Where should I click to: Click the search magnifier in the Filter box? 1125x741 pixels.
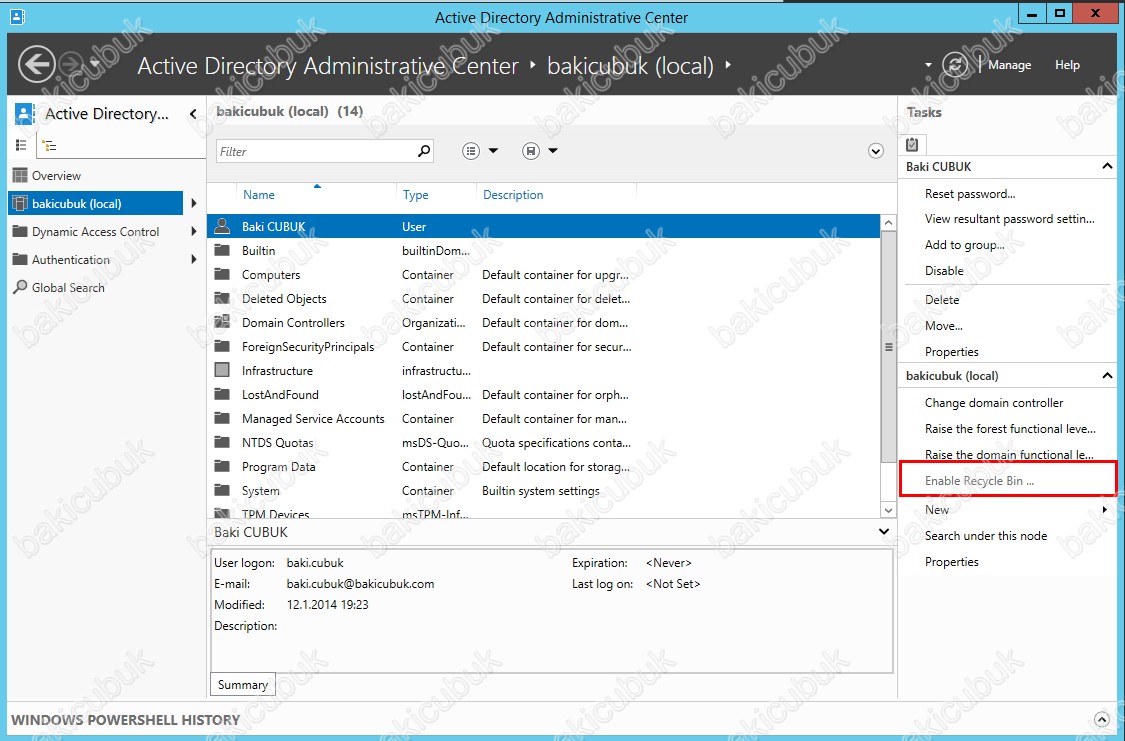(x=424, y=151)
